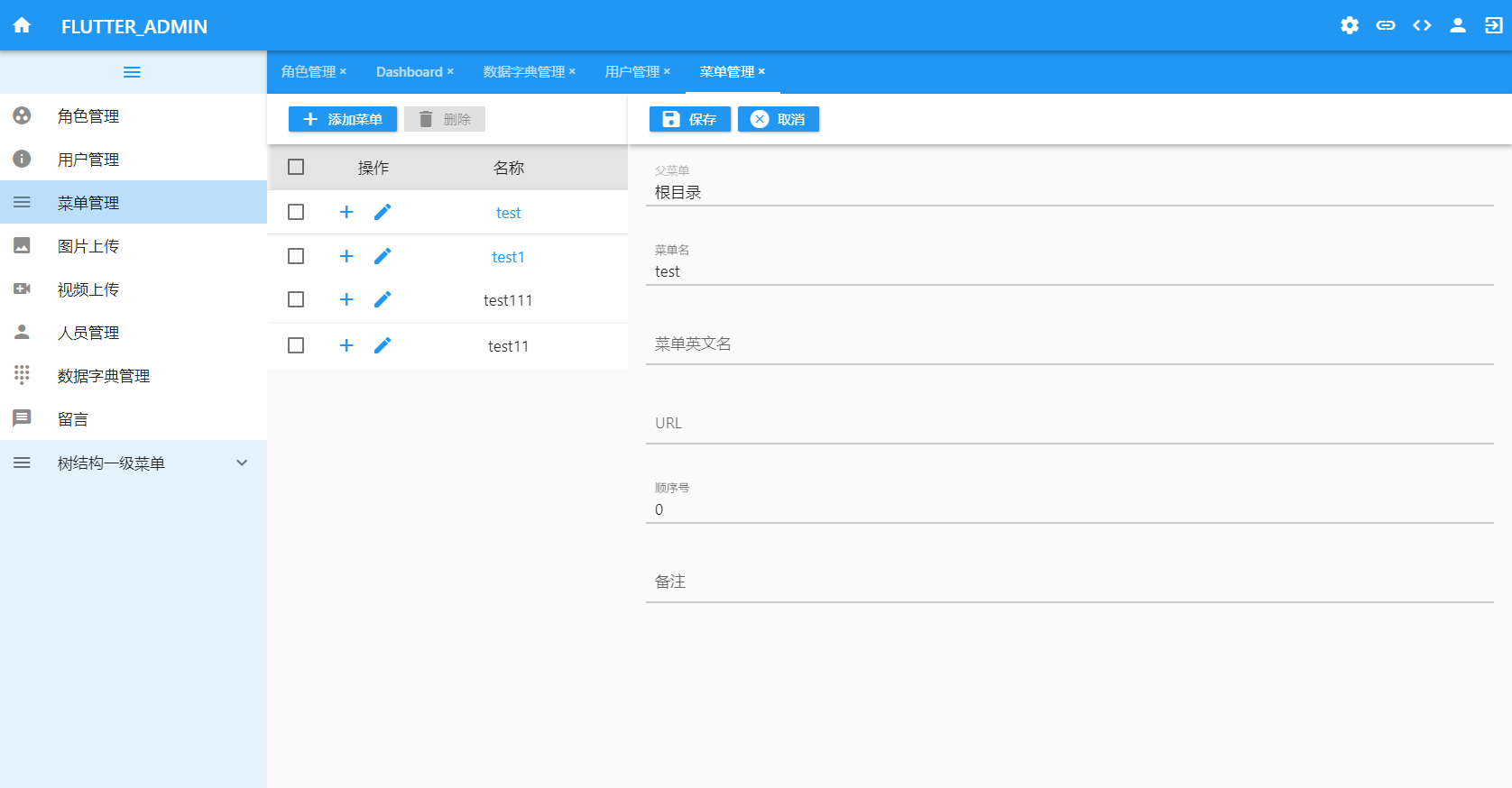Screen dimensions: 1512x788
Task: Toggle the select-all header checkbox
Action: click(296, 167)
